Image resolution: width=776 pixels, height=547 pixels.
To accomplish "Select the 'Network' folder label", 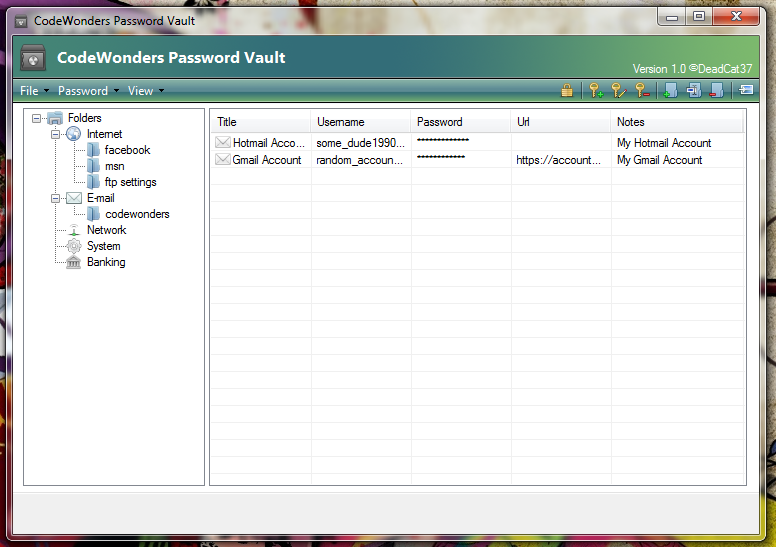I will tap(106, 230).
